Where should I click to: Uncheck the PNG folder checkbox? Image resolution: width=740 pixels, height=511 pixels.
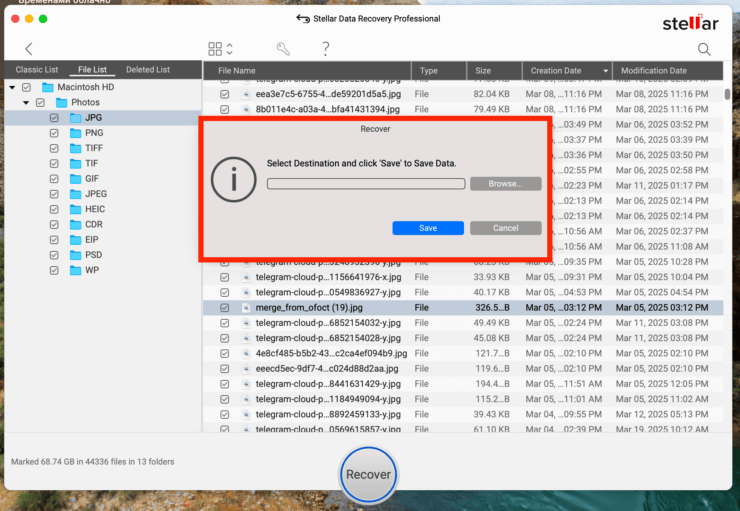pyautogui.click(x=54, y=133)
